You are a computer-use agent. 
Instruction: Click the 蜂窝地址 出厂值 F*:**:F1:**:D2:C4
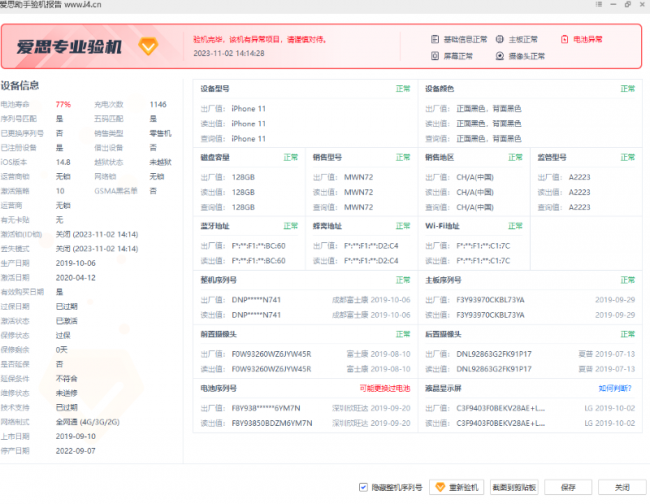[371, 246]
